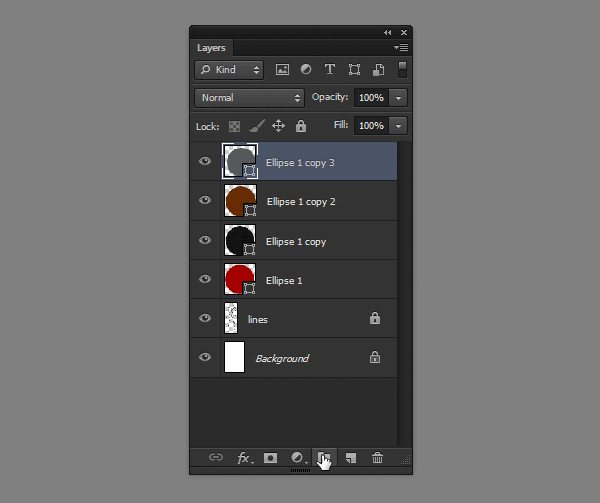Filter layers by type (T) icon

tap(330, 70)
